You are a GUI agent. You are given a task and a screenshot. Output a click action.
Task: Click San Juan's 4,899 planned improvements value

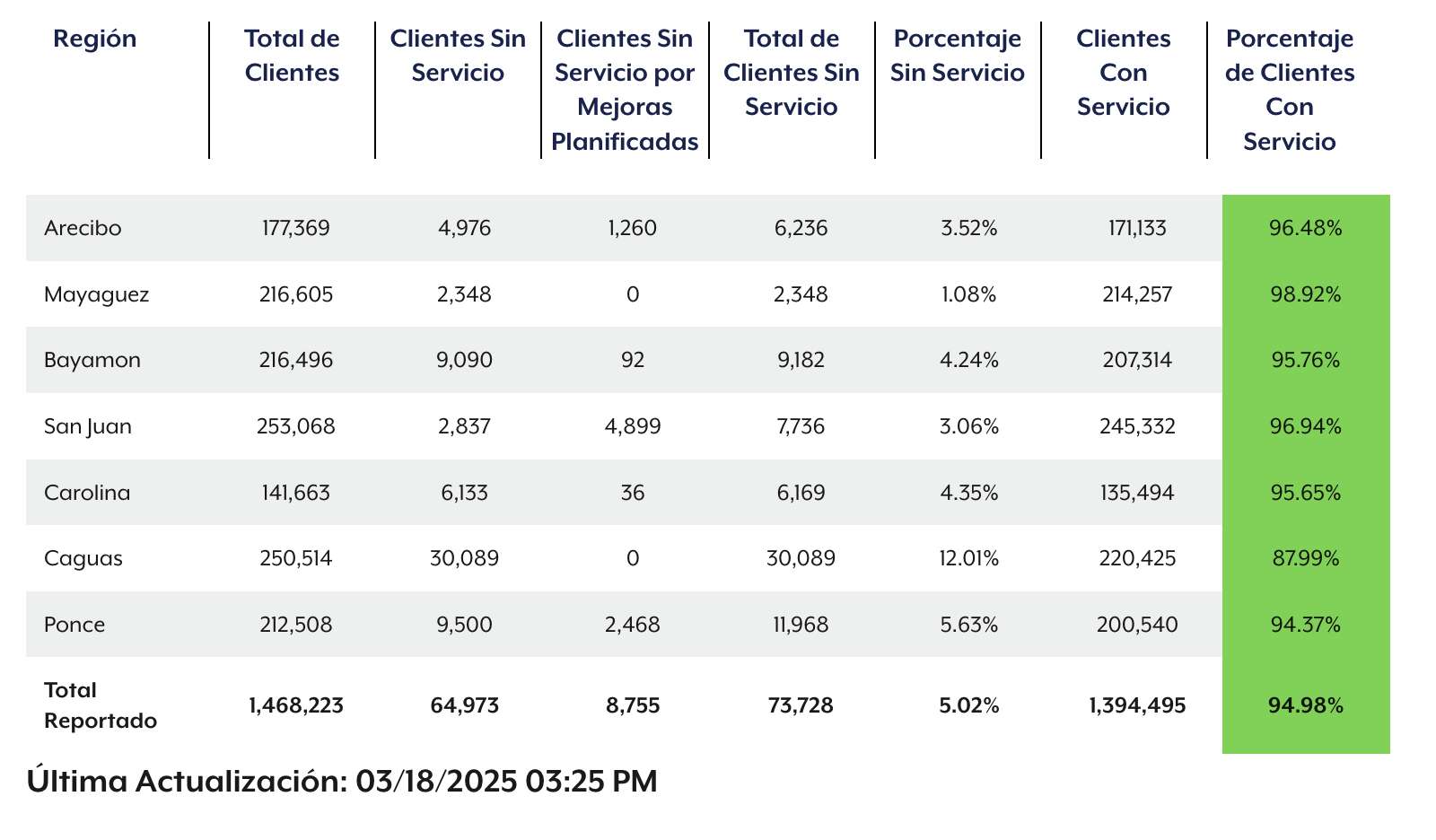[x=633, y=426]
